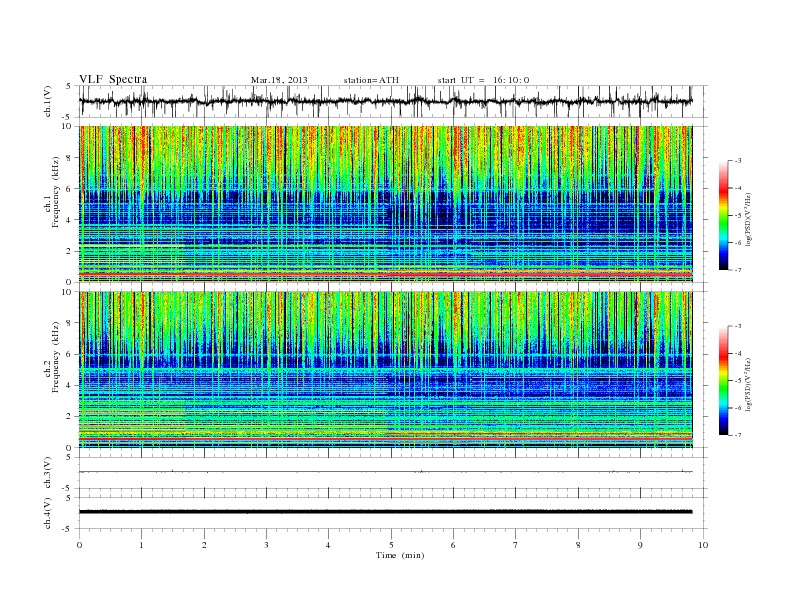
Task: Click inside the ch.2 frequency spectrogram
Action: coord(385,370)
